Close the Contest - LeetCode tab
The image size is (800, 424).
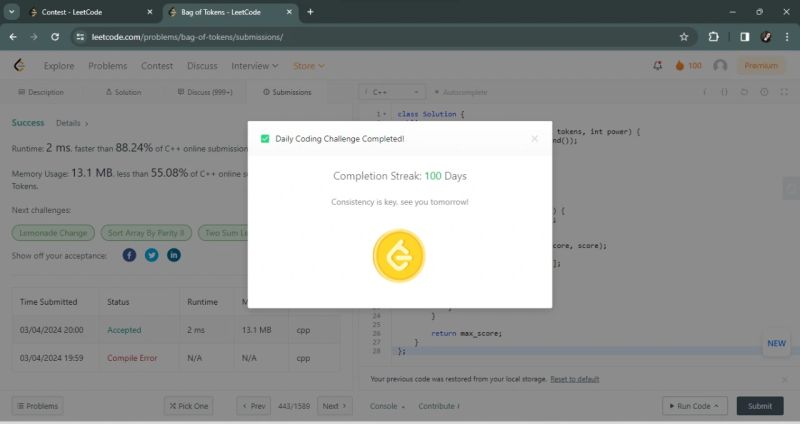[149, 12]
